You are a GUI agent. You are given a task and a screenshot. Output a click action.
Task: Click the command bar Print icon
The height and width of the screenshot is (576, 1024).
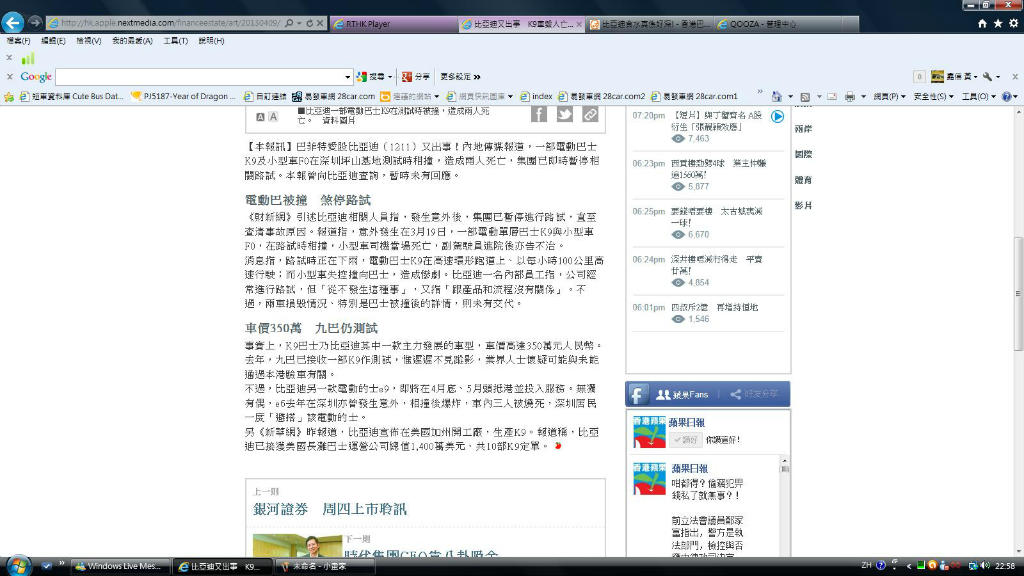coord(850,97)
